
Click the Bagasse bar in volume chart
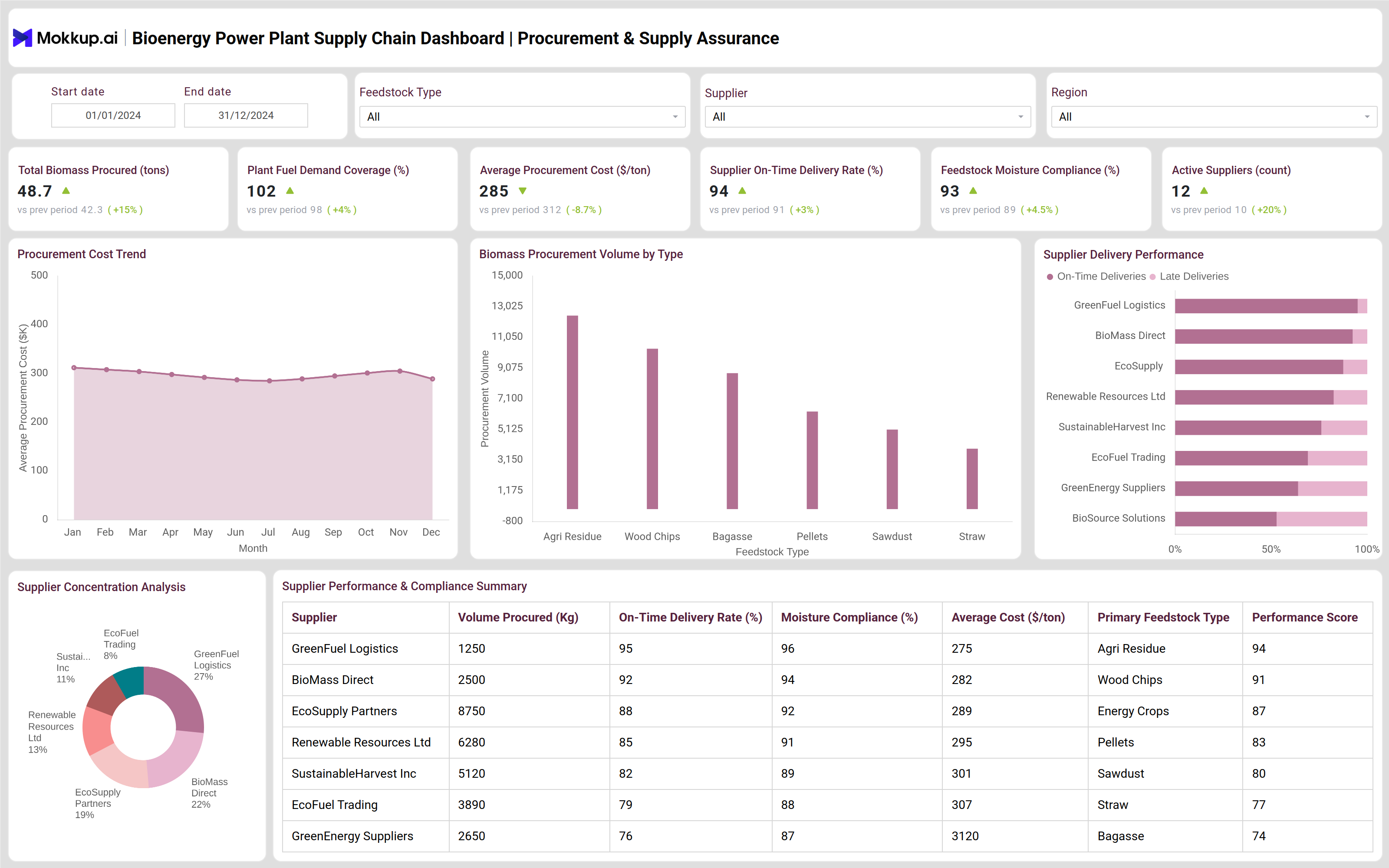pyautogui.click(x=732, y=441)
